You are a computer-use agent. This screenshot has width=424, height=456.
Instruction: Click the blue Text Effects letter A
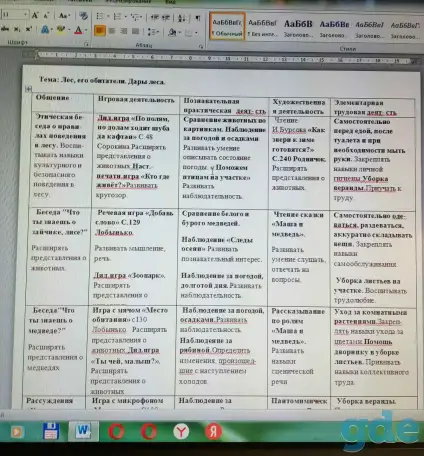coord(45,30)
